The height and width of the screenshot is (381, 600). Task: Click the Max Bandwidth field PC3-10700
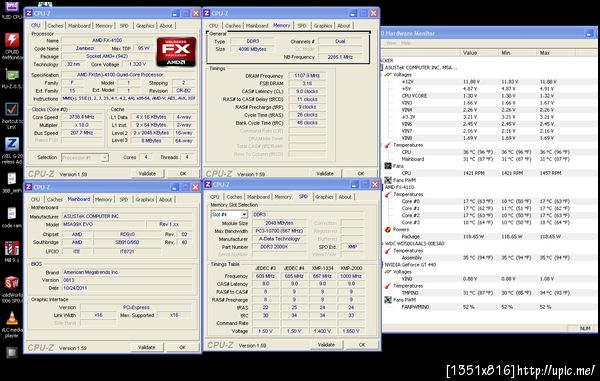(280, 231)
